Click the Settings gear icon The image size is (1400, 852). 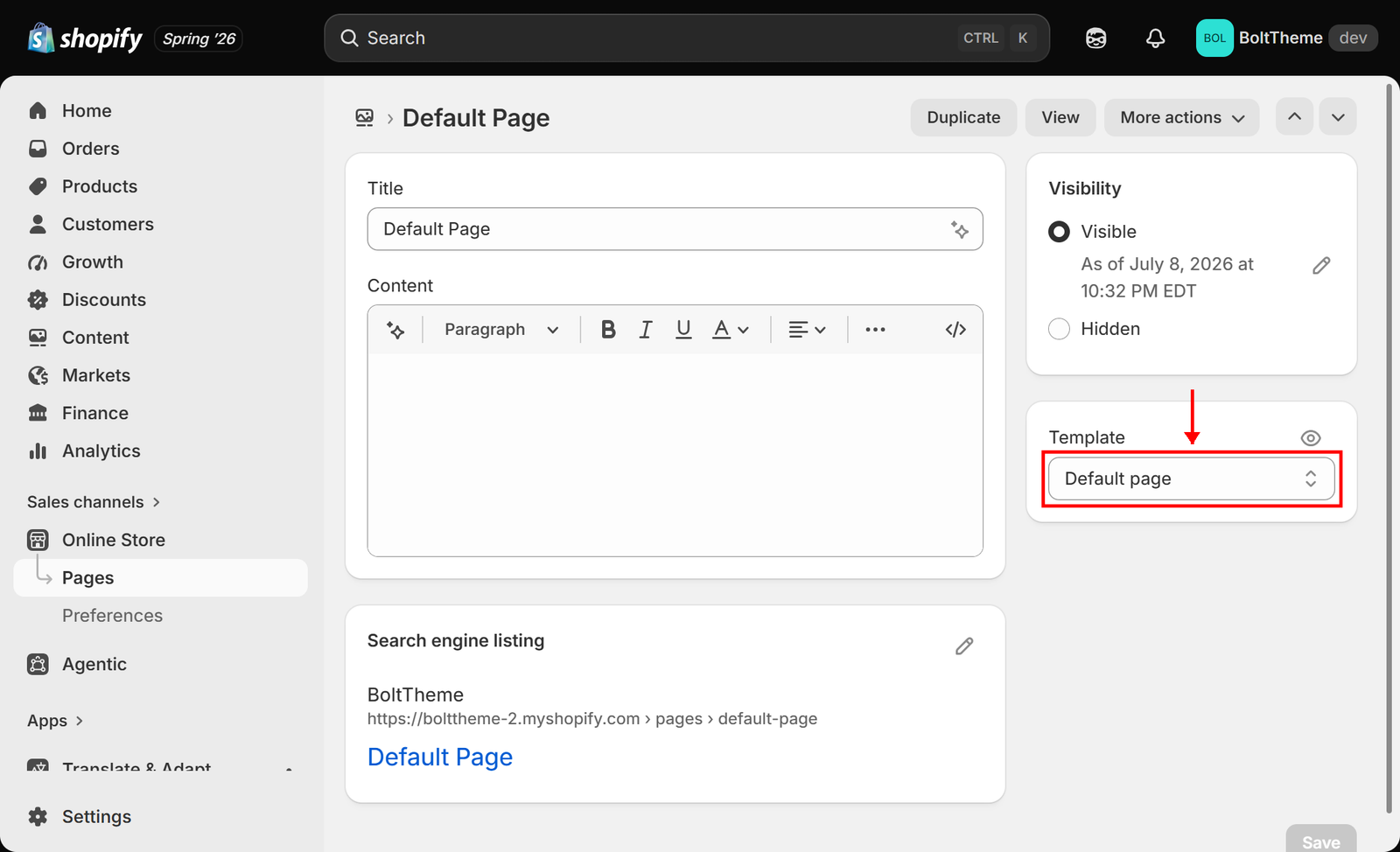38,817
